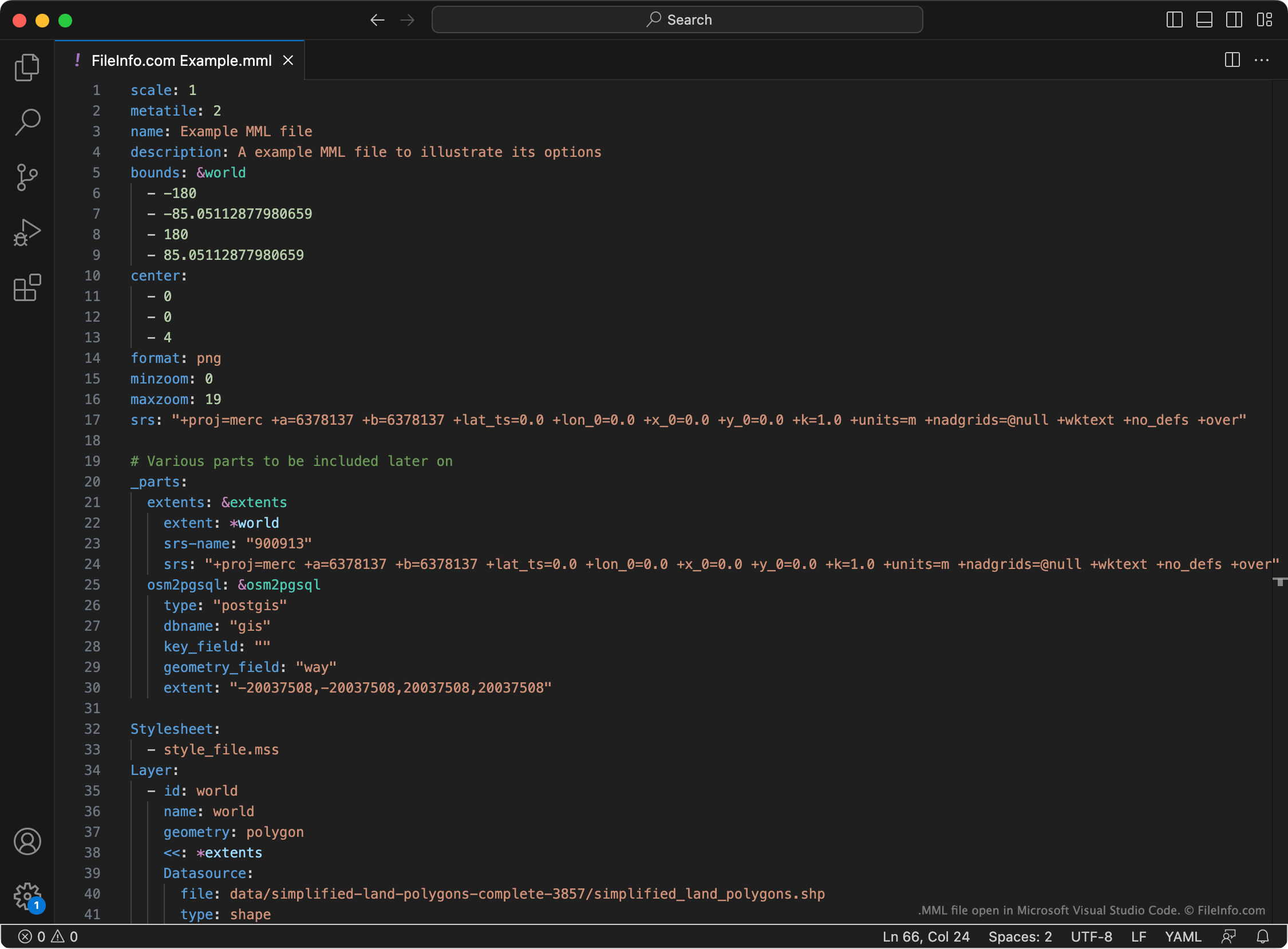Click the UTF-8 encoding button
The height and width of the screenshot is (949, 1288).
pyautogui.click(x=1092, y=937)
